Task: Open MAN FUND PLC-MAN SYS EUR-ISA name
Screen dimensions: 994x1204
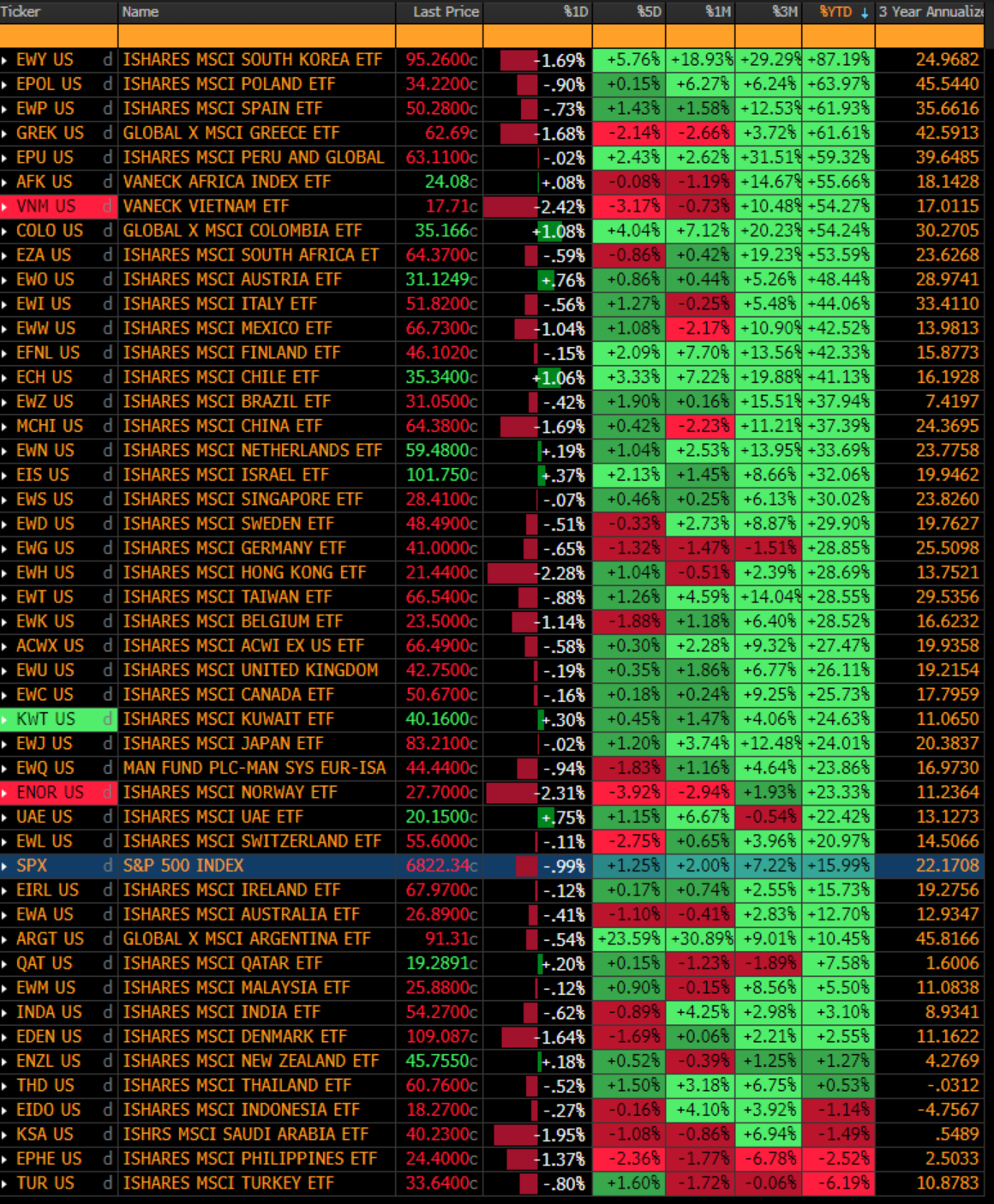Action: (x=254, y=768)
